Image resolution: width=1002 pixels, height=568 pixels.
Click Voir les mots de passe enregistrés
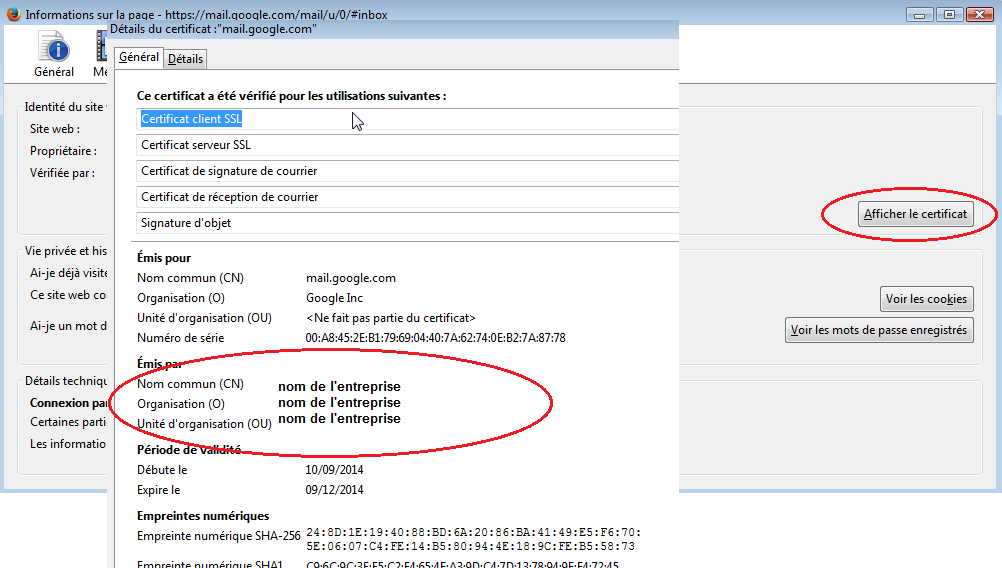click(879, 330)
